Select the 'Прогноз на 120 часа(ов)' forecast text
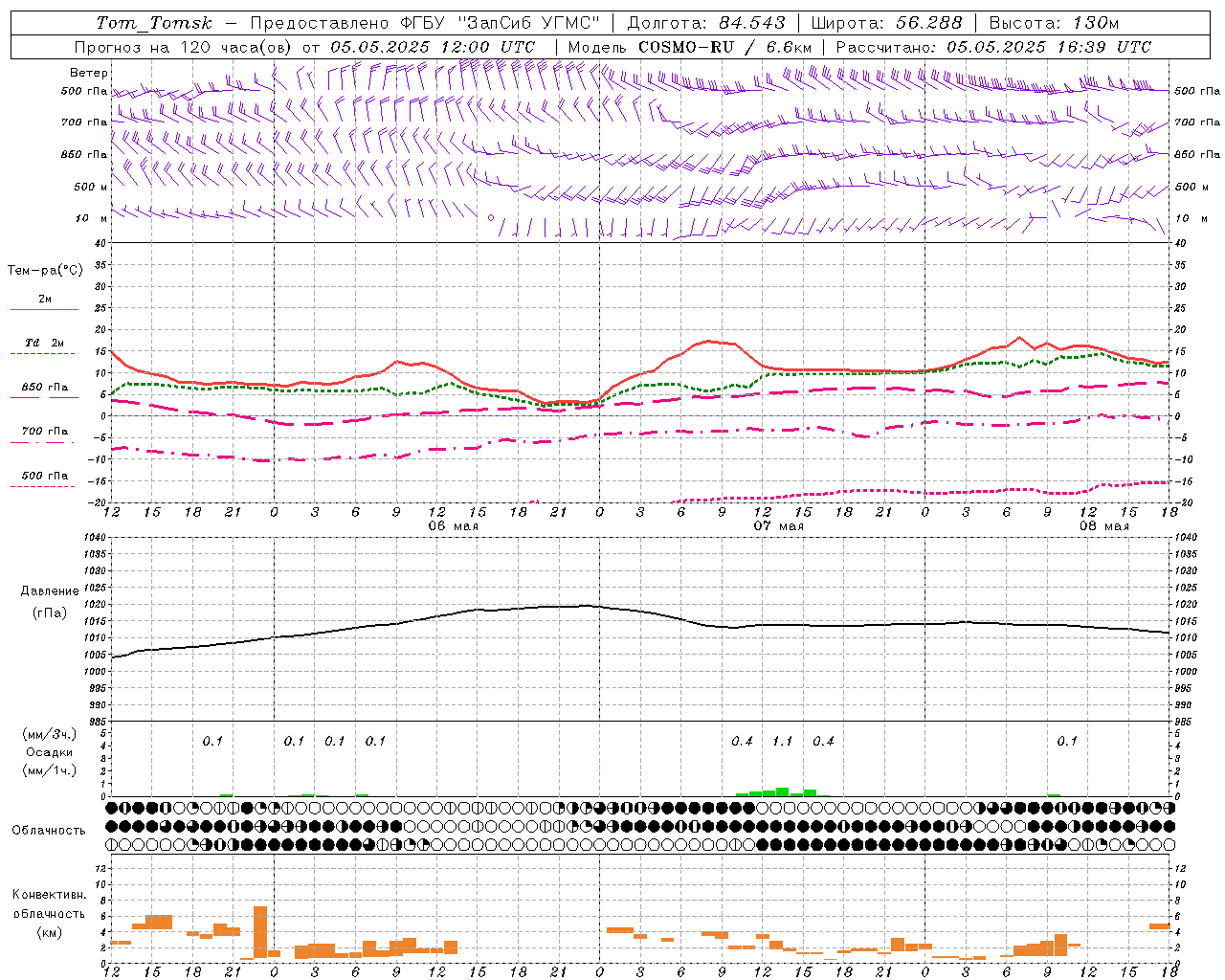1225x980 pixels. (184, 47)
